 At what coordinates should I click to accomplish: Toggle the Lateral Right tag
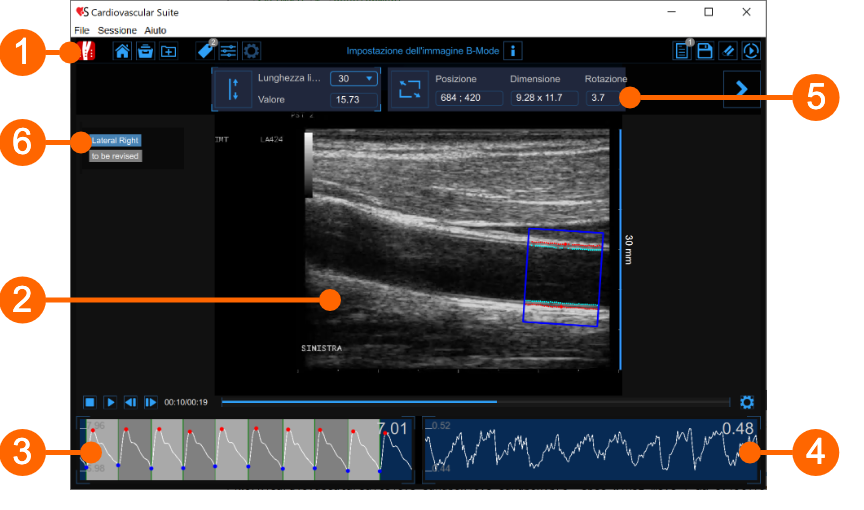(x=115, y=141)
